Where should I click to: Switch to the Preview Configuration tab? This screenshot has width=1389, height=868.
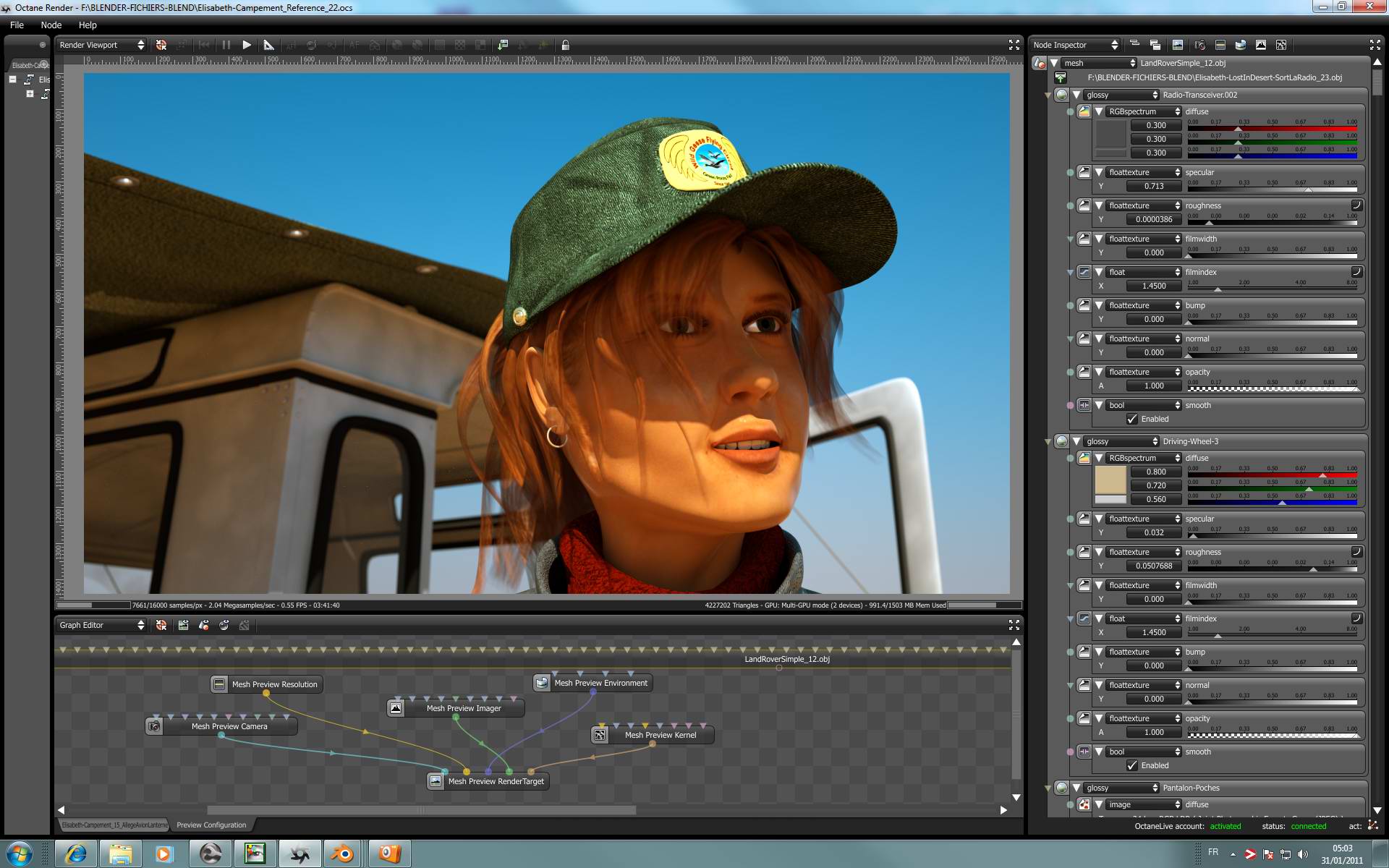tap(211, 825)
